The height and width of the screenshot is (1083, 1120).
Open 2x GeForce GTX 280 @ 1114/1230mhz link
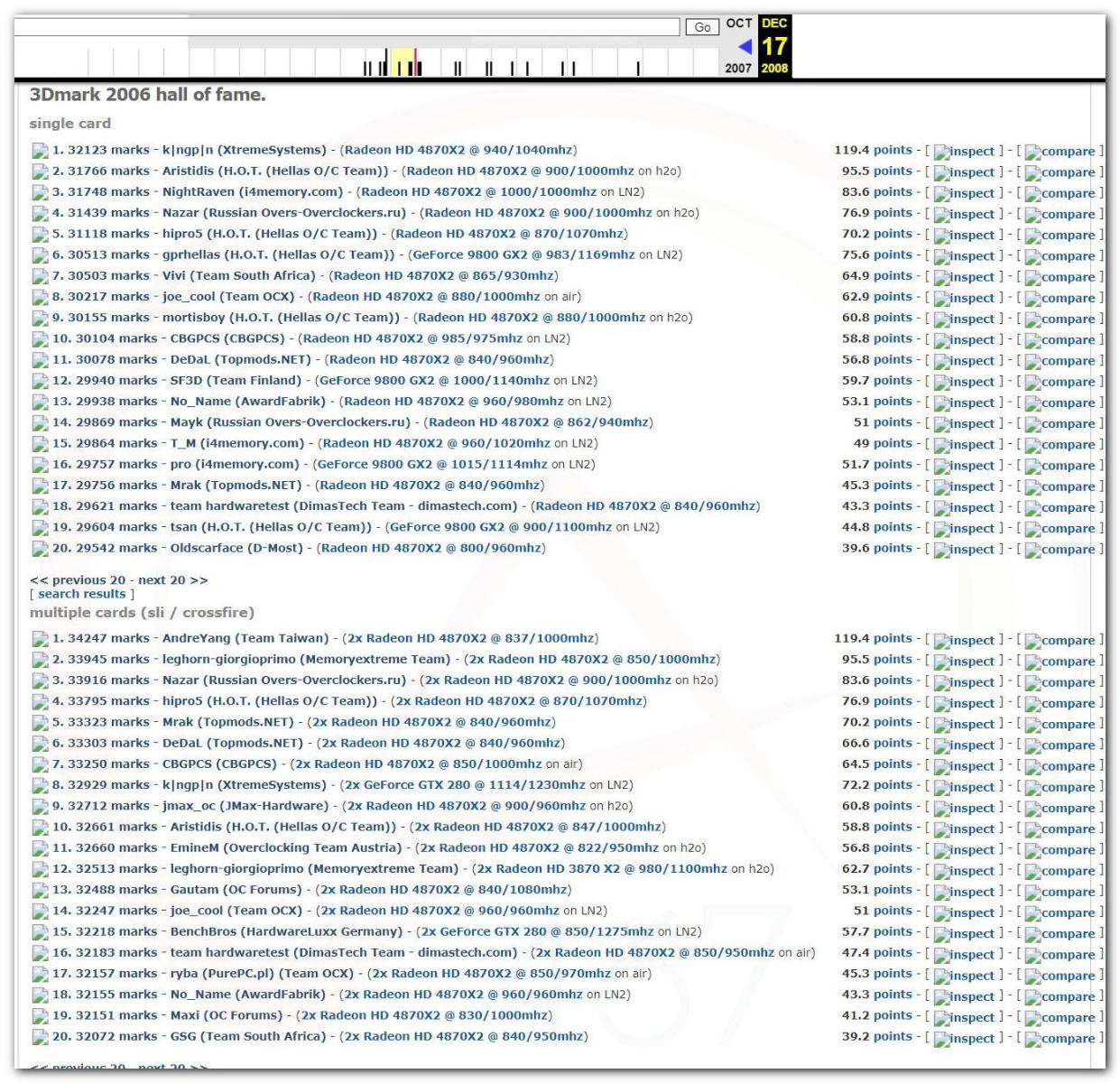[464, 785]
